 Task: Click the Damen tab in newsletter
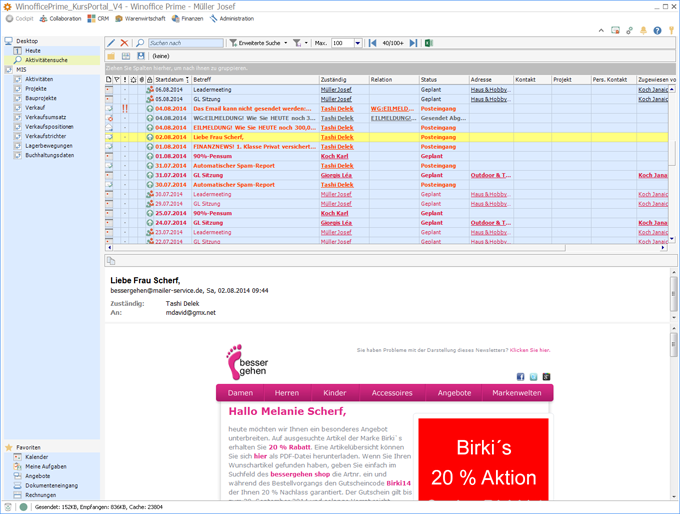click(240, 393)
